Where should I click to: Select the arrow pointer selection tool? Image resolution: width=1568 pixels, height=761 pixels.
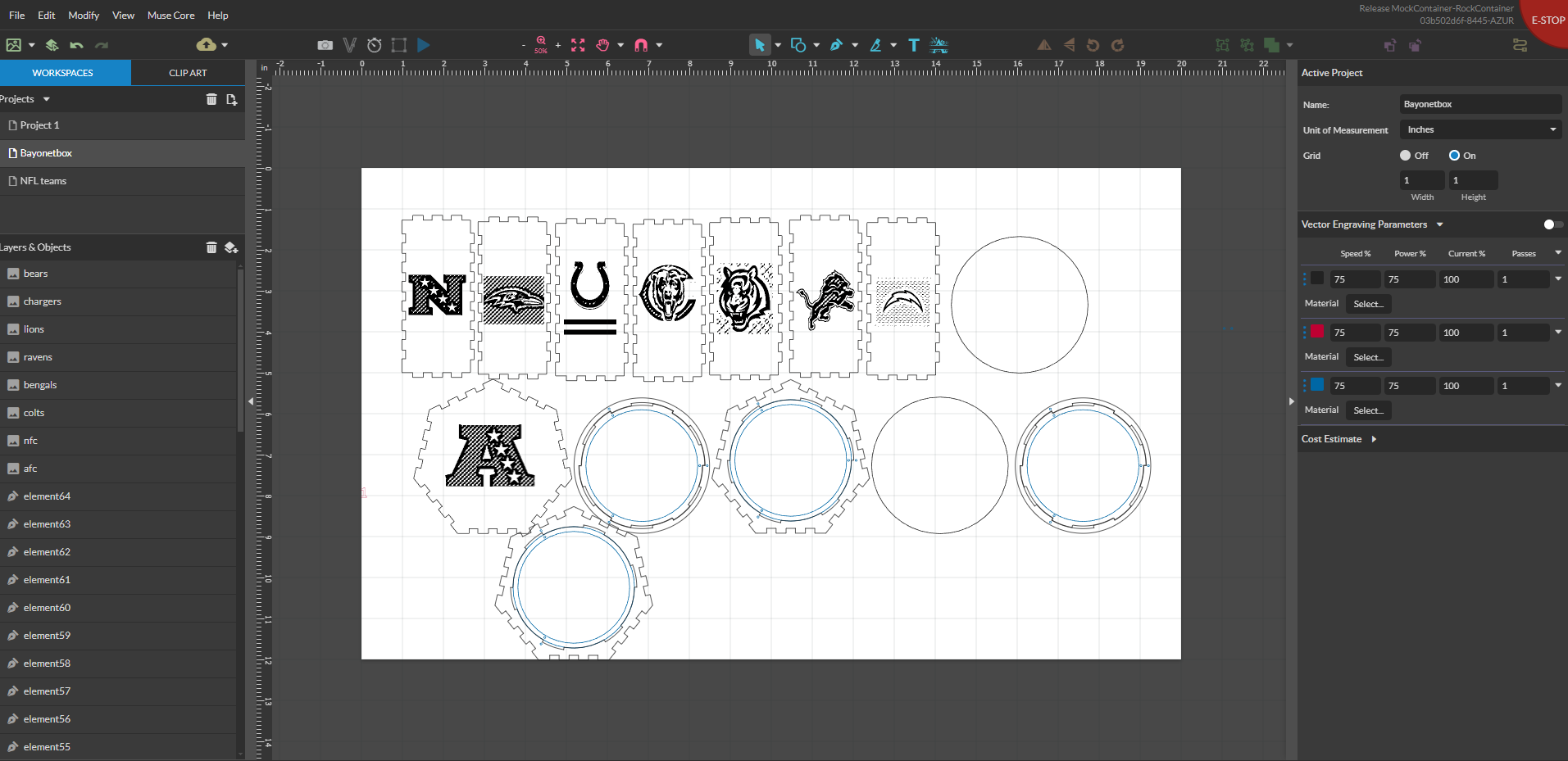(x=760, y=45)
